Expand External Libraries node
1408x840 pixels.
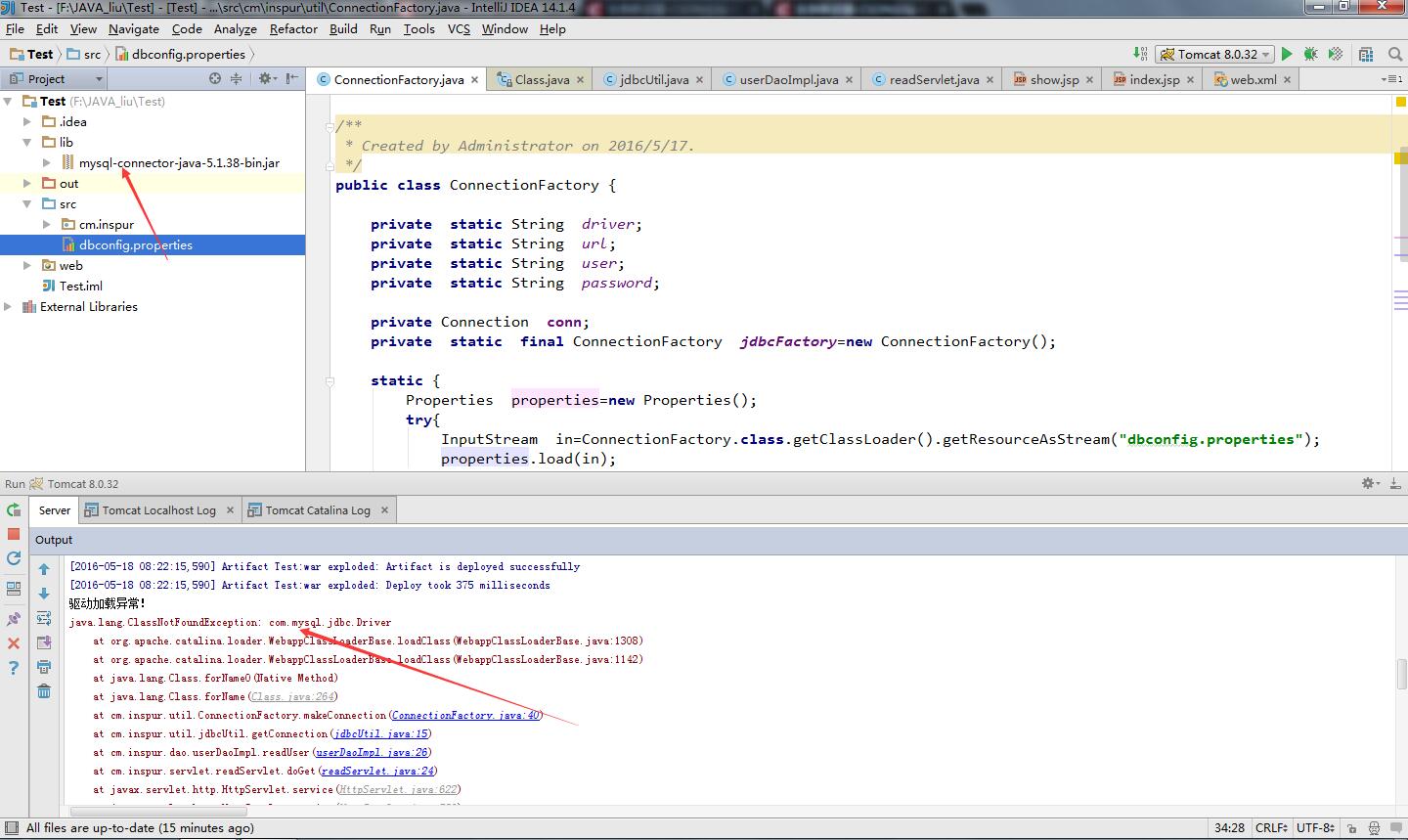click(8, 306)
